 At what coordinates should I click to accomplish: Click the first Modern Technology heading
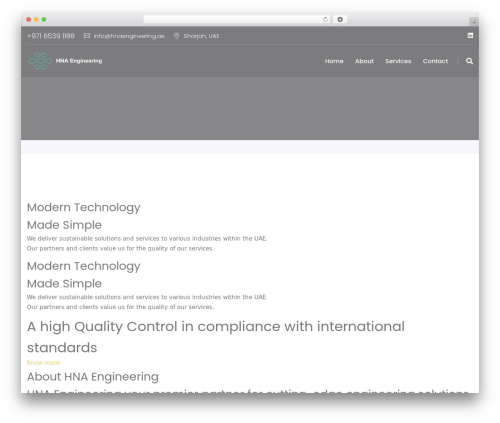(84, 207)
